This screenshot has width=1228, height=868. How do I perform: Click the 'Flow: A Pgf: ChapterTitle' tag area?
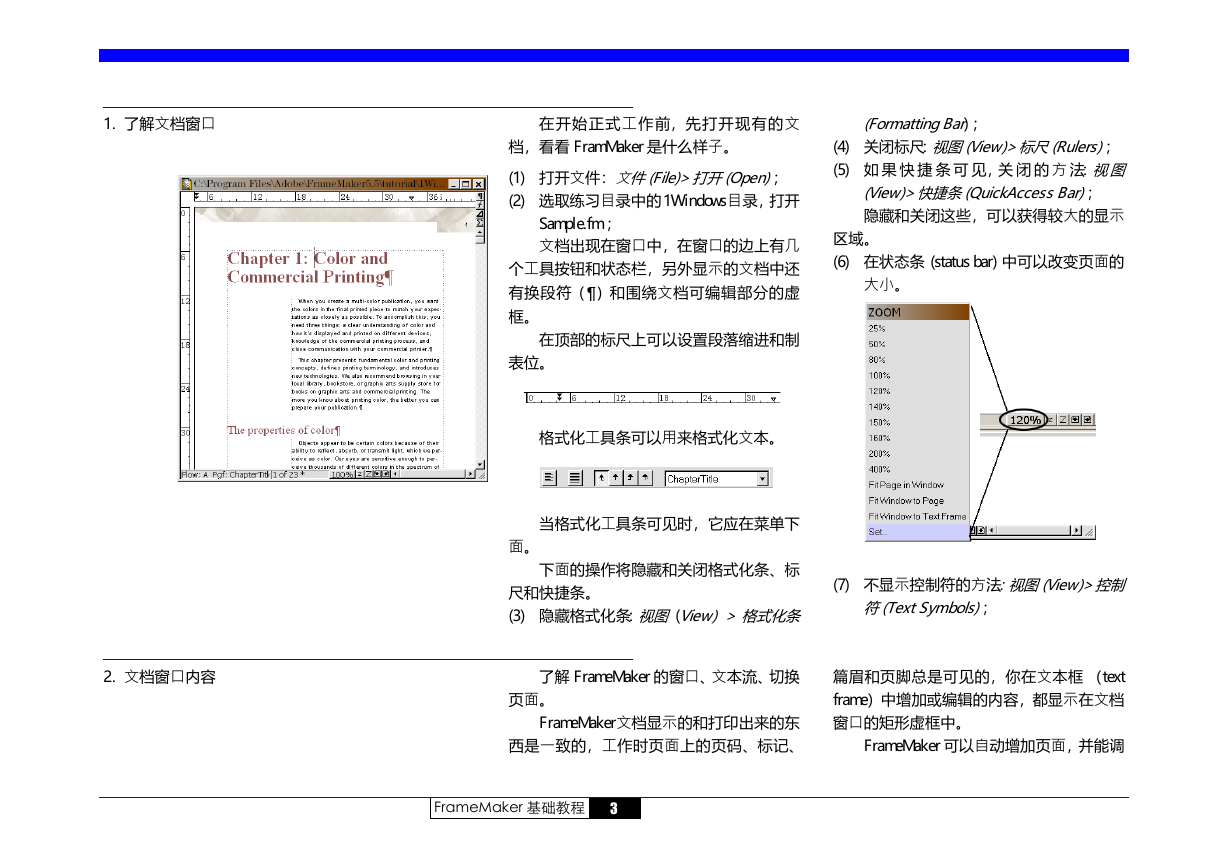225,475
